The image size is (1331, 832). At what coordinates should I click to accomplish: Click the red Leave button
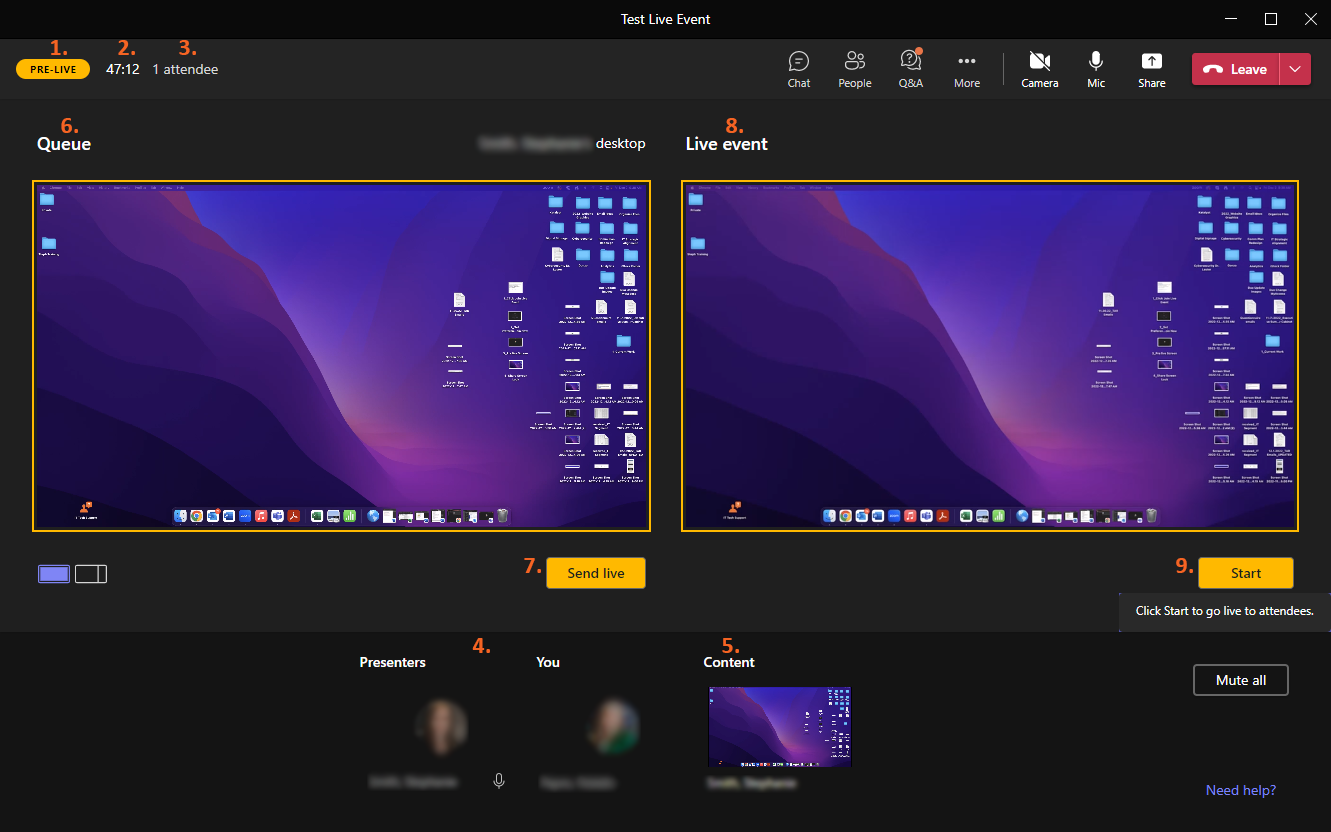1235,69
